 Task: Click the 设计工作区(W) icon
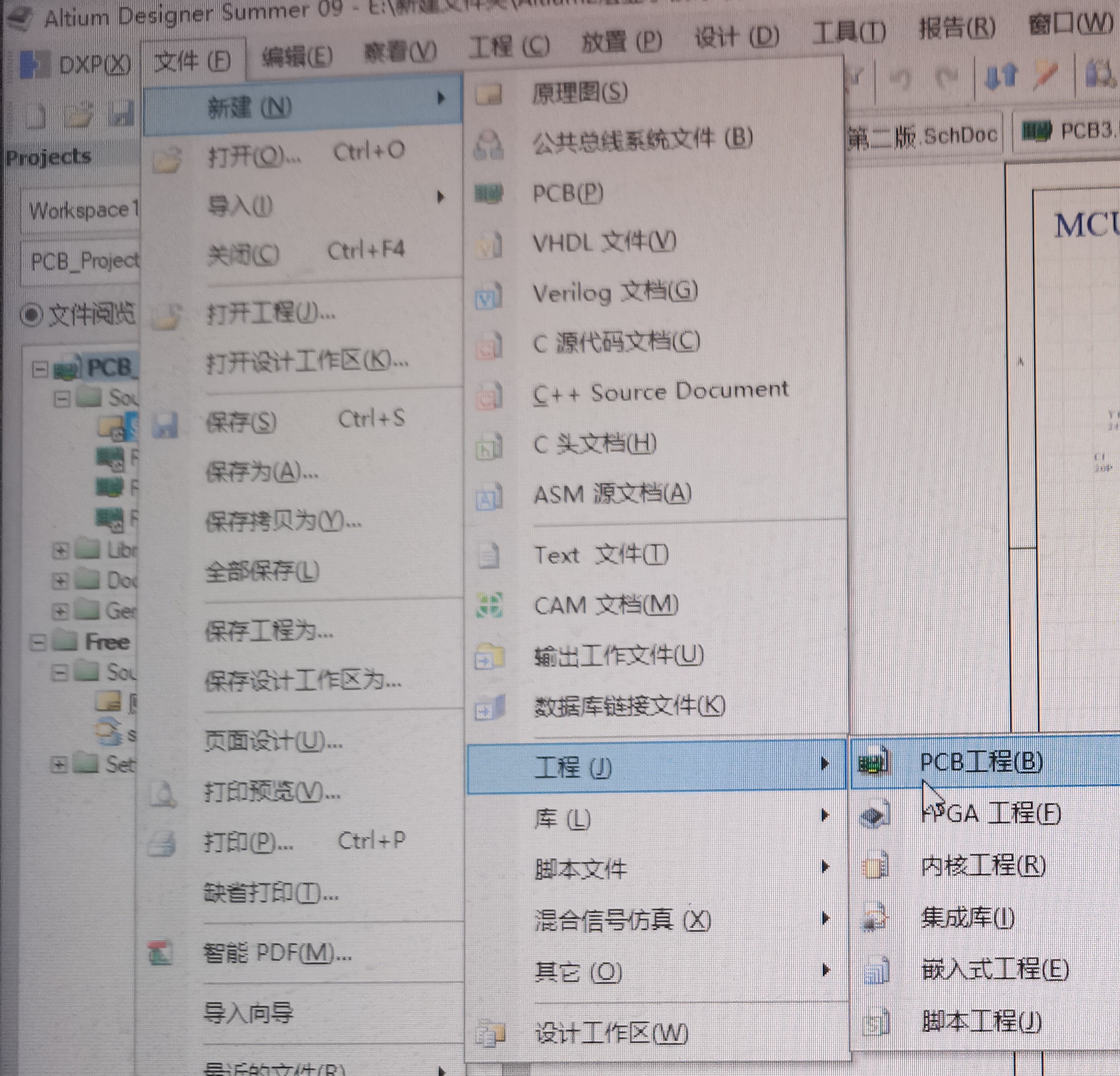[x=490, y=1034]
